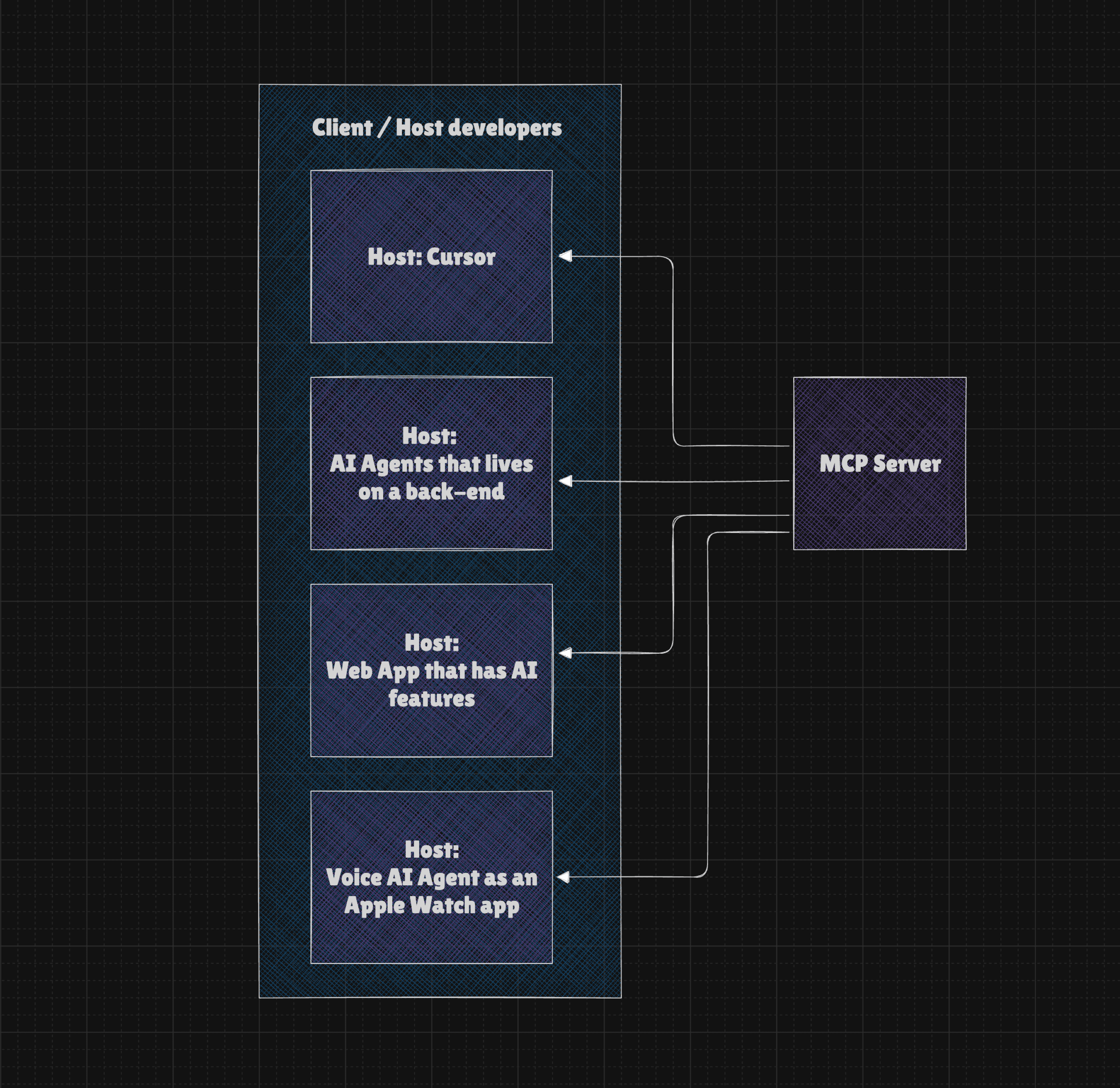This screenshot has width=1120, height=1088.
Task: Click arrowhead pointing at AI Agents back-end box
Action: 566,481
